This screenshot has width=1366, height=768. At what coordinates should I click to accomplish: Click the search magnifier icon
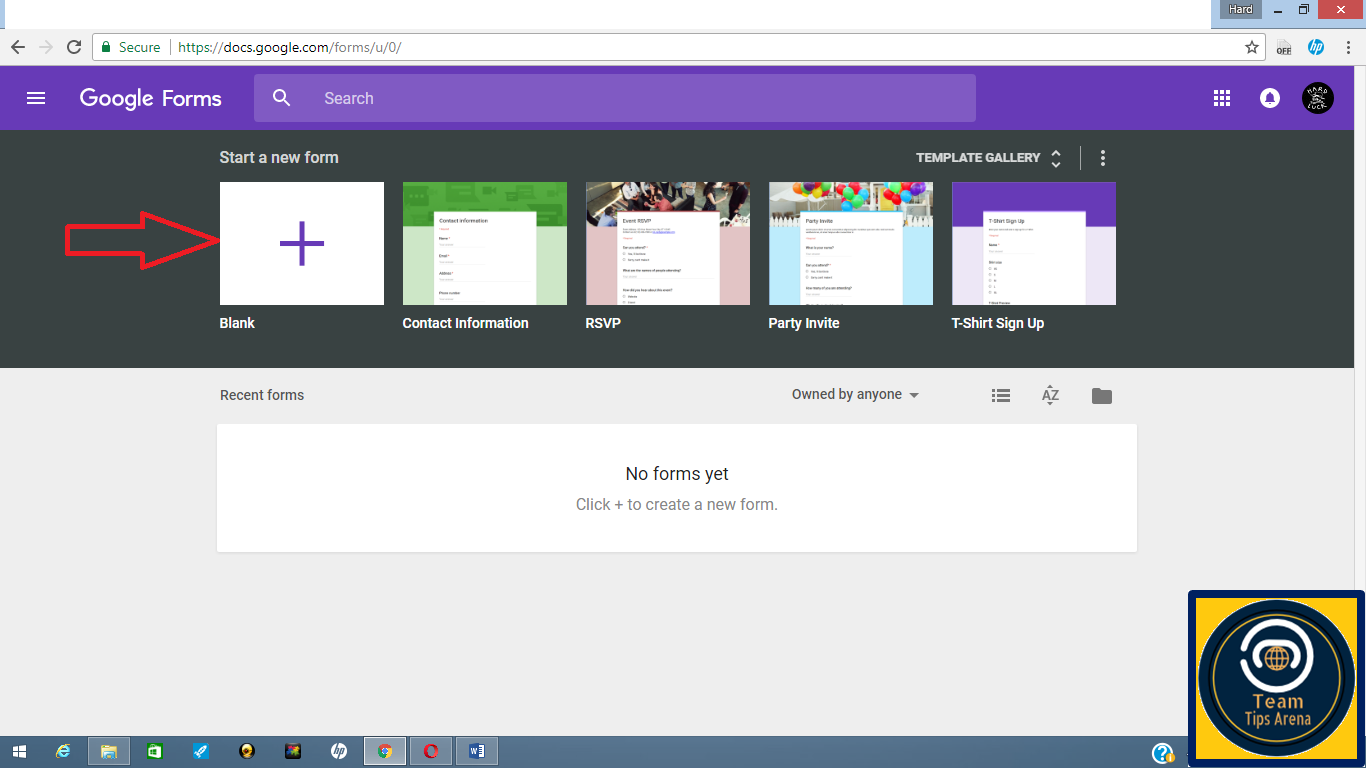281,98
